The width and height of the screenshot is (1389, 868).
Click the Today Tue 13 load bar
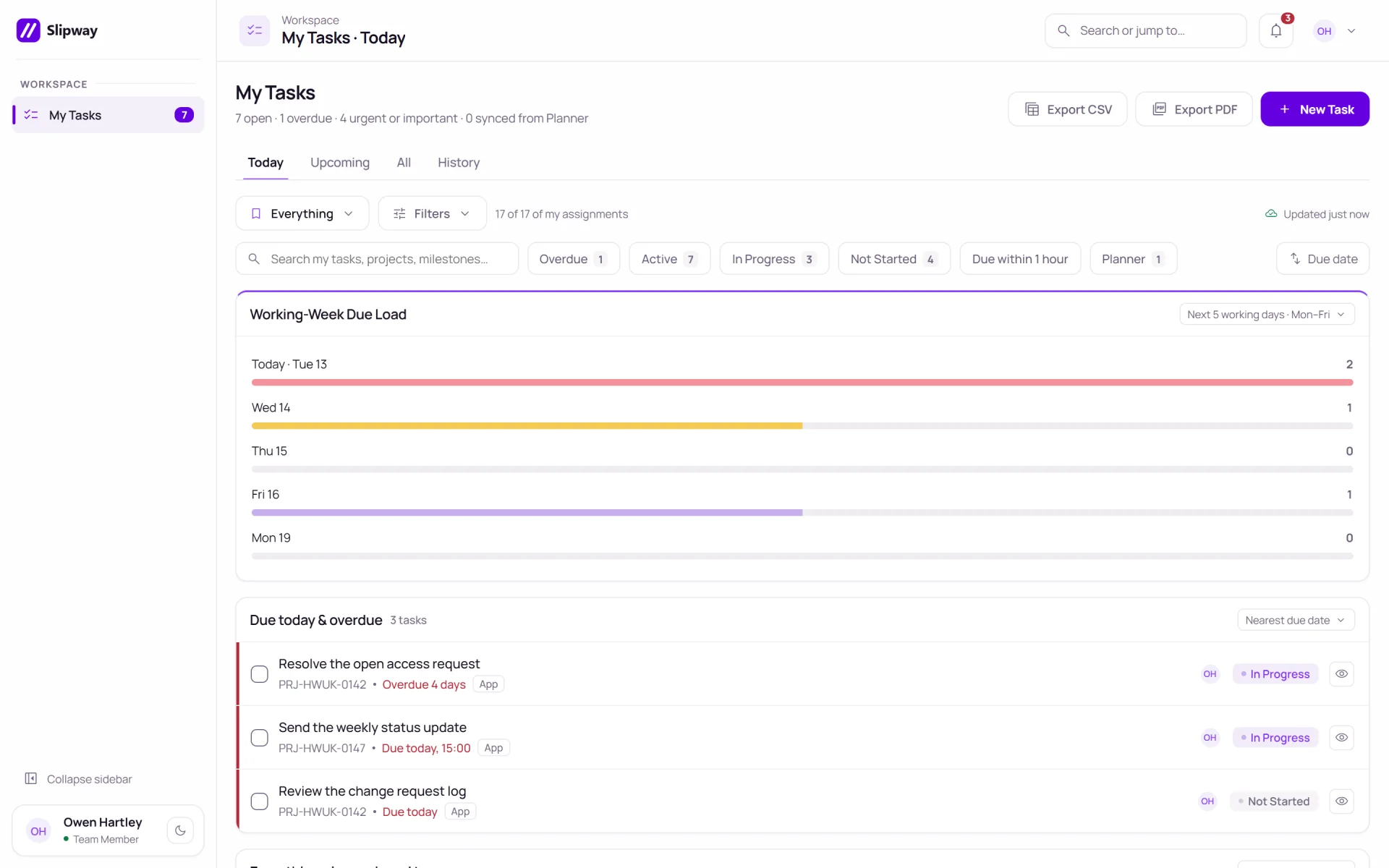click(x=802, y=382)
